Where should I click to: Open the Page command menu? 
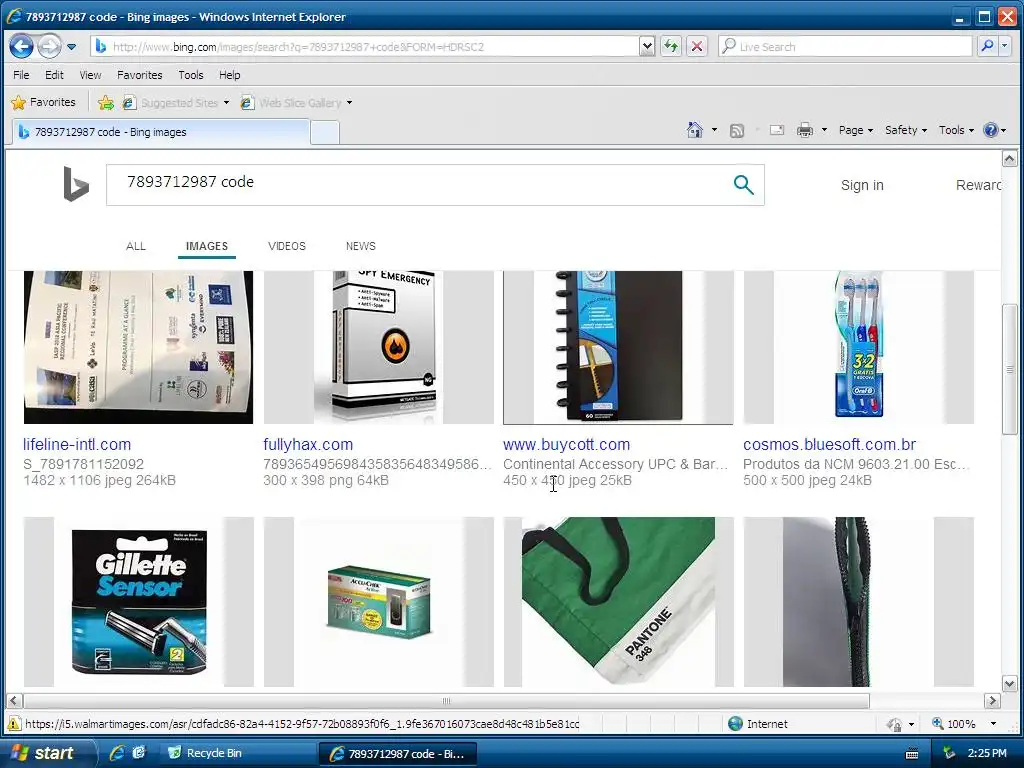[x=856, y=130]
